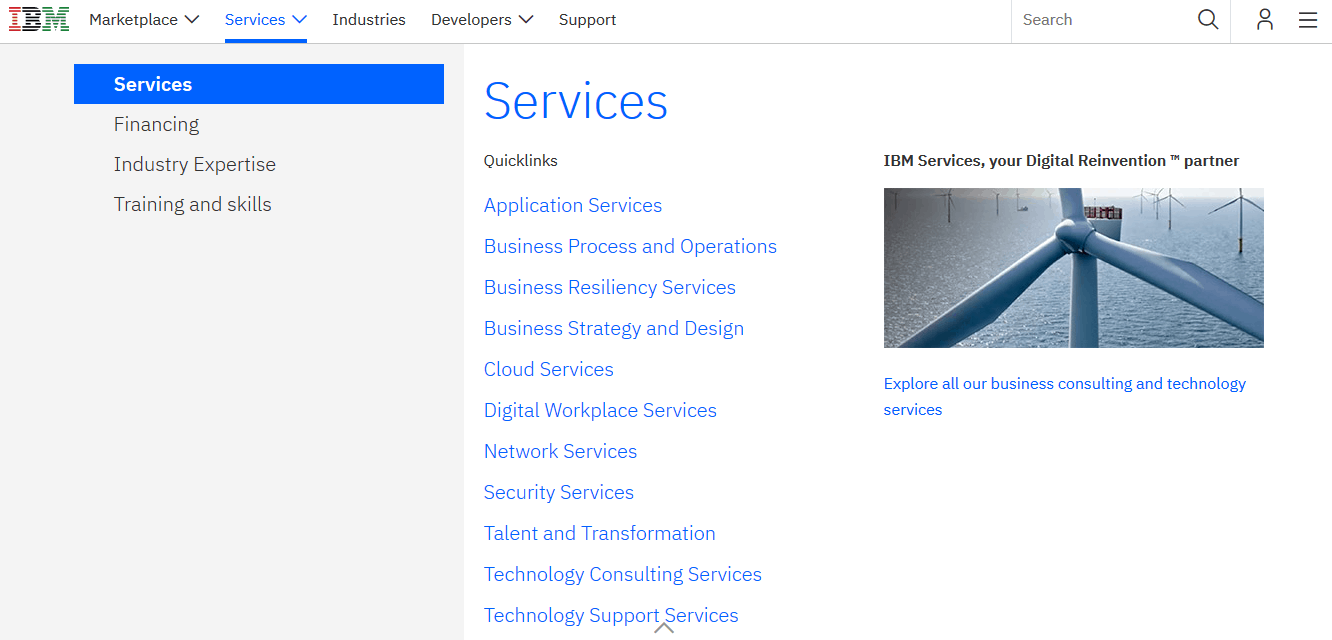
Task: Select Industry Expertise in the sidebar
Action: point(194,164)
